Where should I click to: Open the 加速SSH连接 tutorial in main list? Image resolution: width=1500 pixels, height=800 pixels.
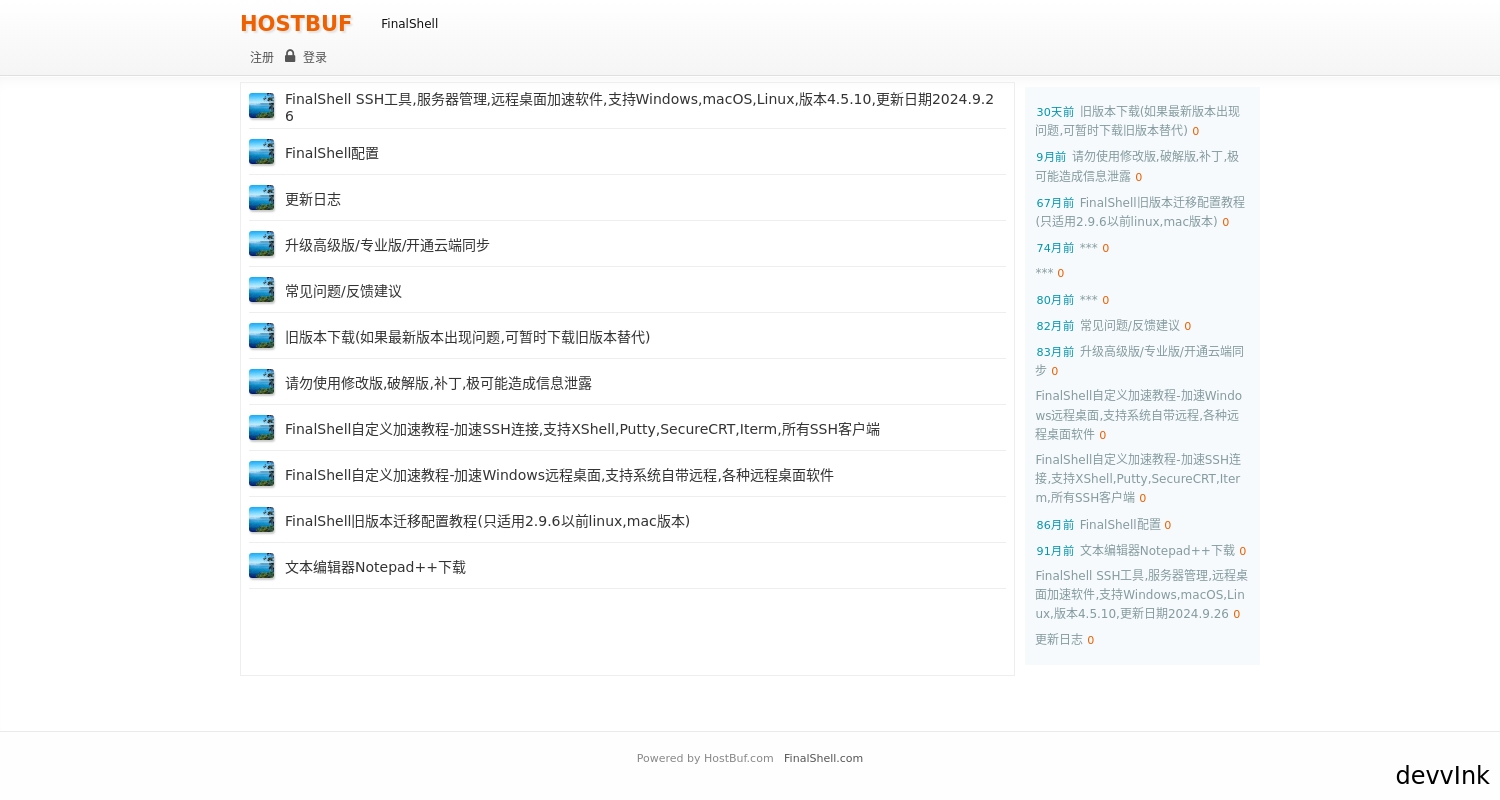tap(582, 429)
